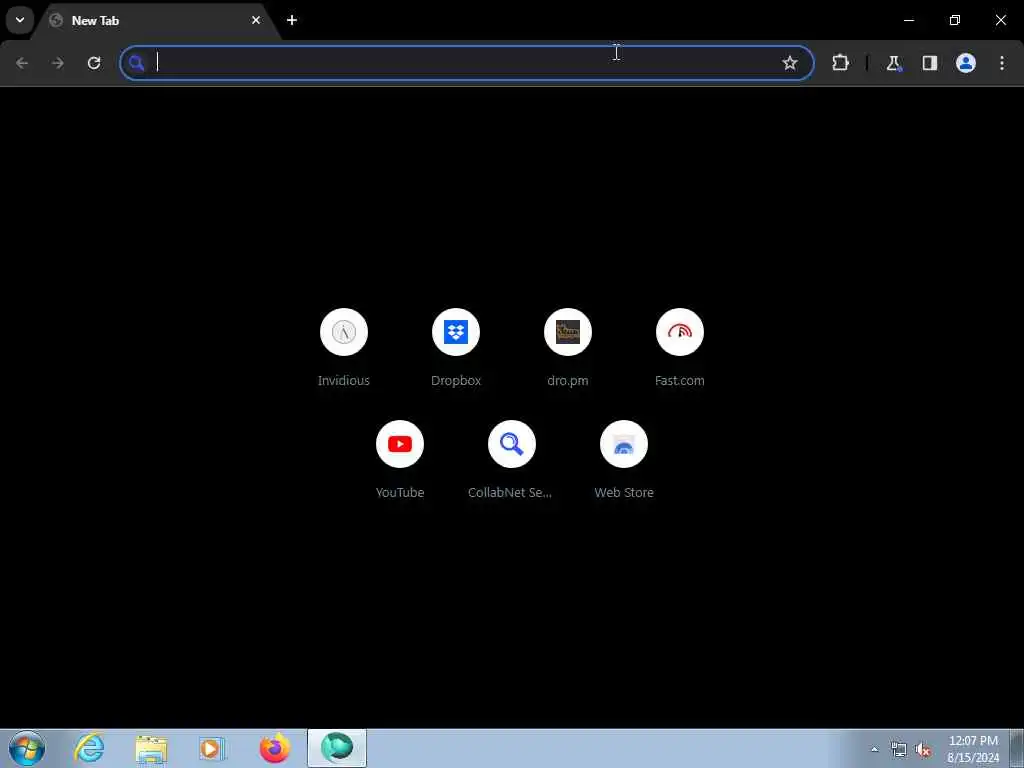Screen dimensions: 1024x768
Task: Go back to the previous page
Action: click(22, 63)
